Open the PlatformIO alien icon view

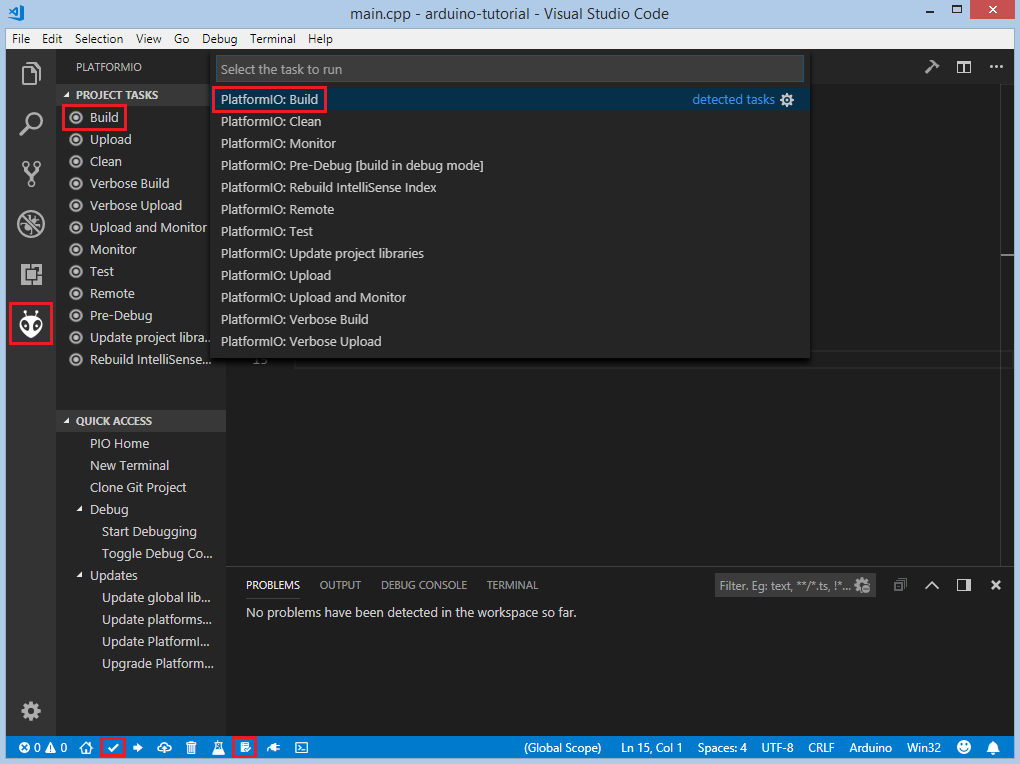click(31, 324)
